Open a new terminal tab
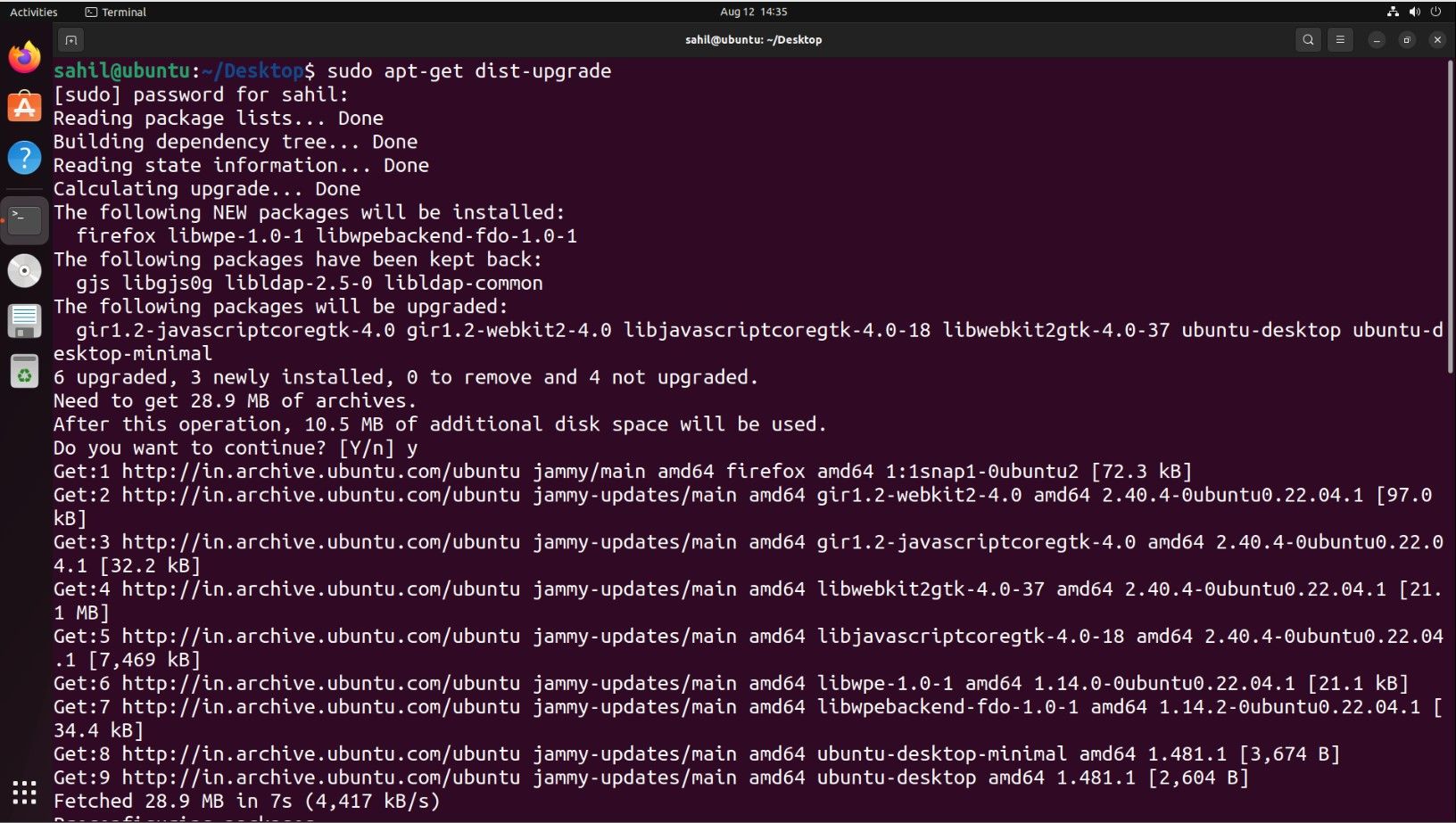The image size is (1456, 823). tap(70, 39)
